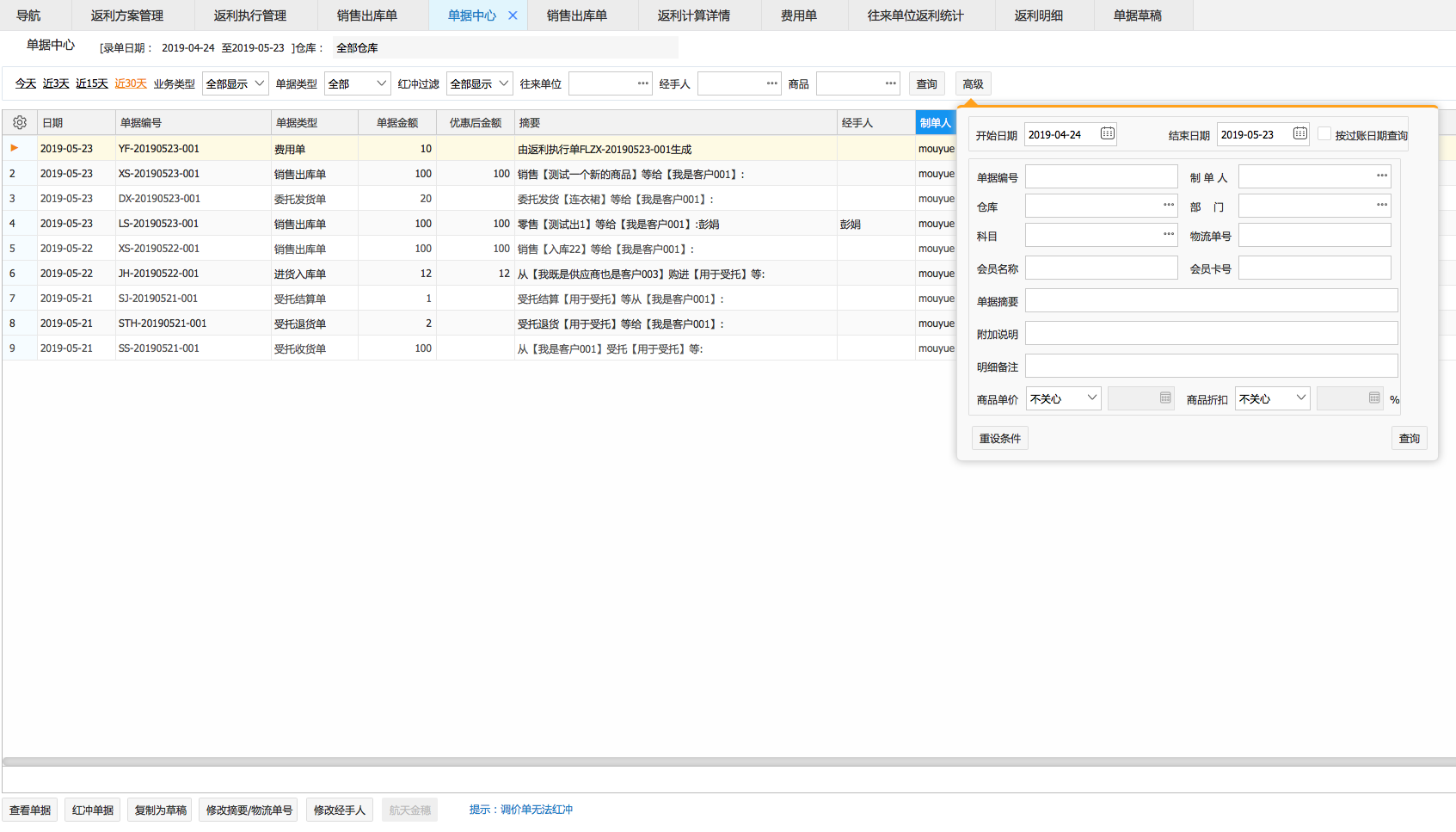Open the 部门 lookup ellipsis button
1456x832 pixels.
click(1381, 206)
